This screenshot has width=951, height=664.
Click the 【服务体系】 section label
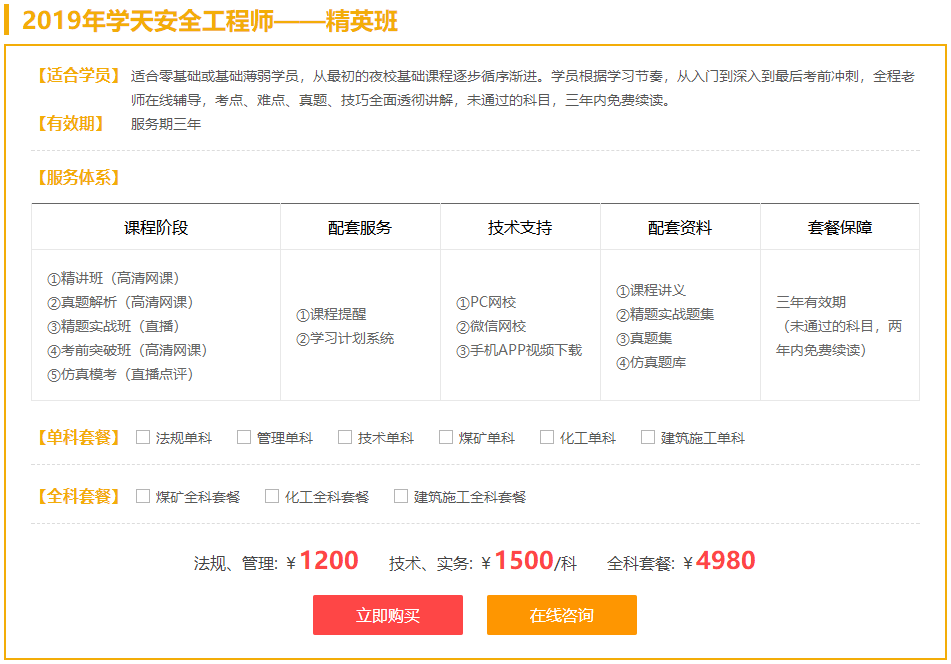pyautogui.click(x=78, y=178)
